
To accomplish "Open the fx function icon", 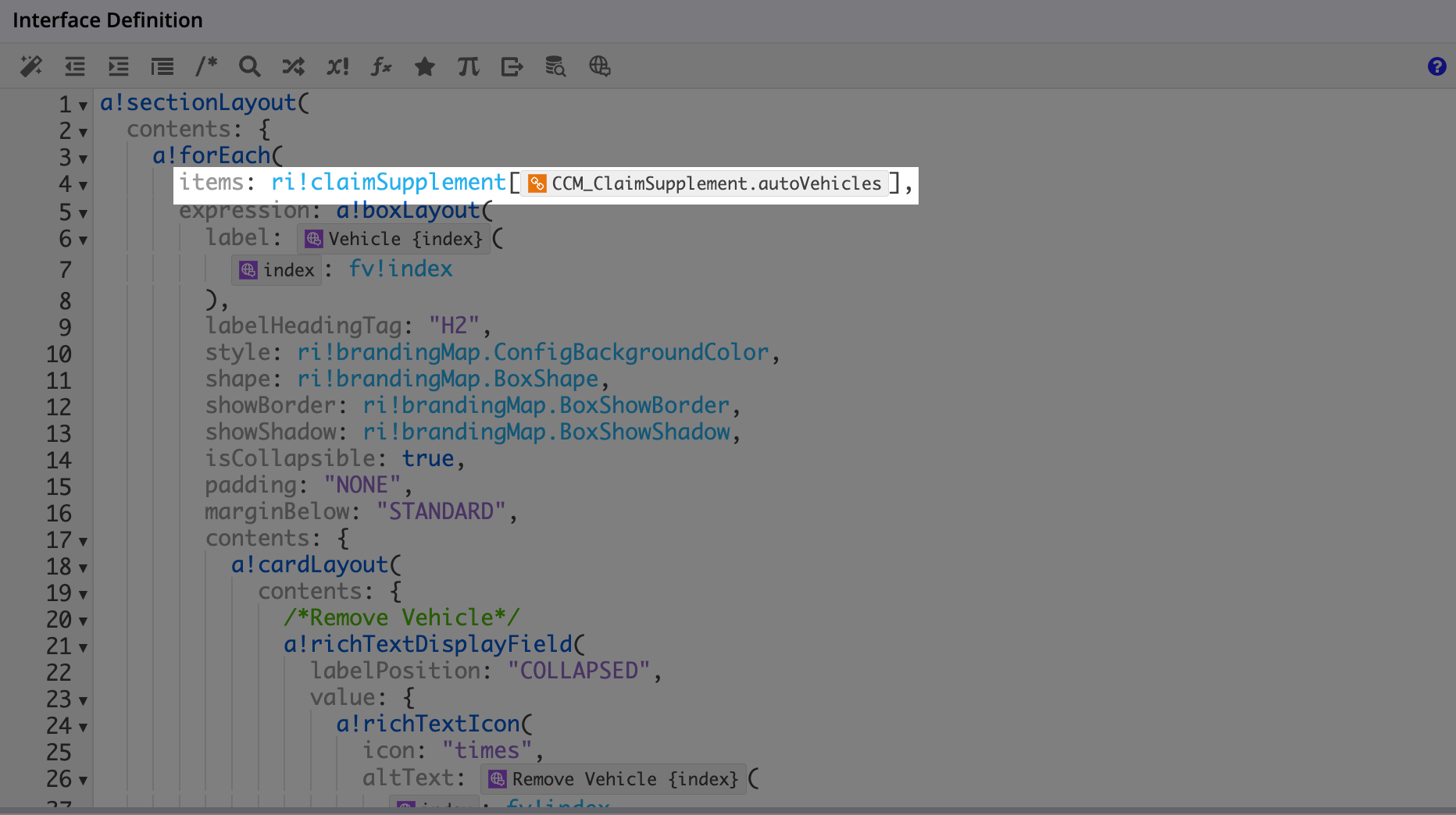I will (x=381, y=66).
